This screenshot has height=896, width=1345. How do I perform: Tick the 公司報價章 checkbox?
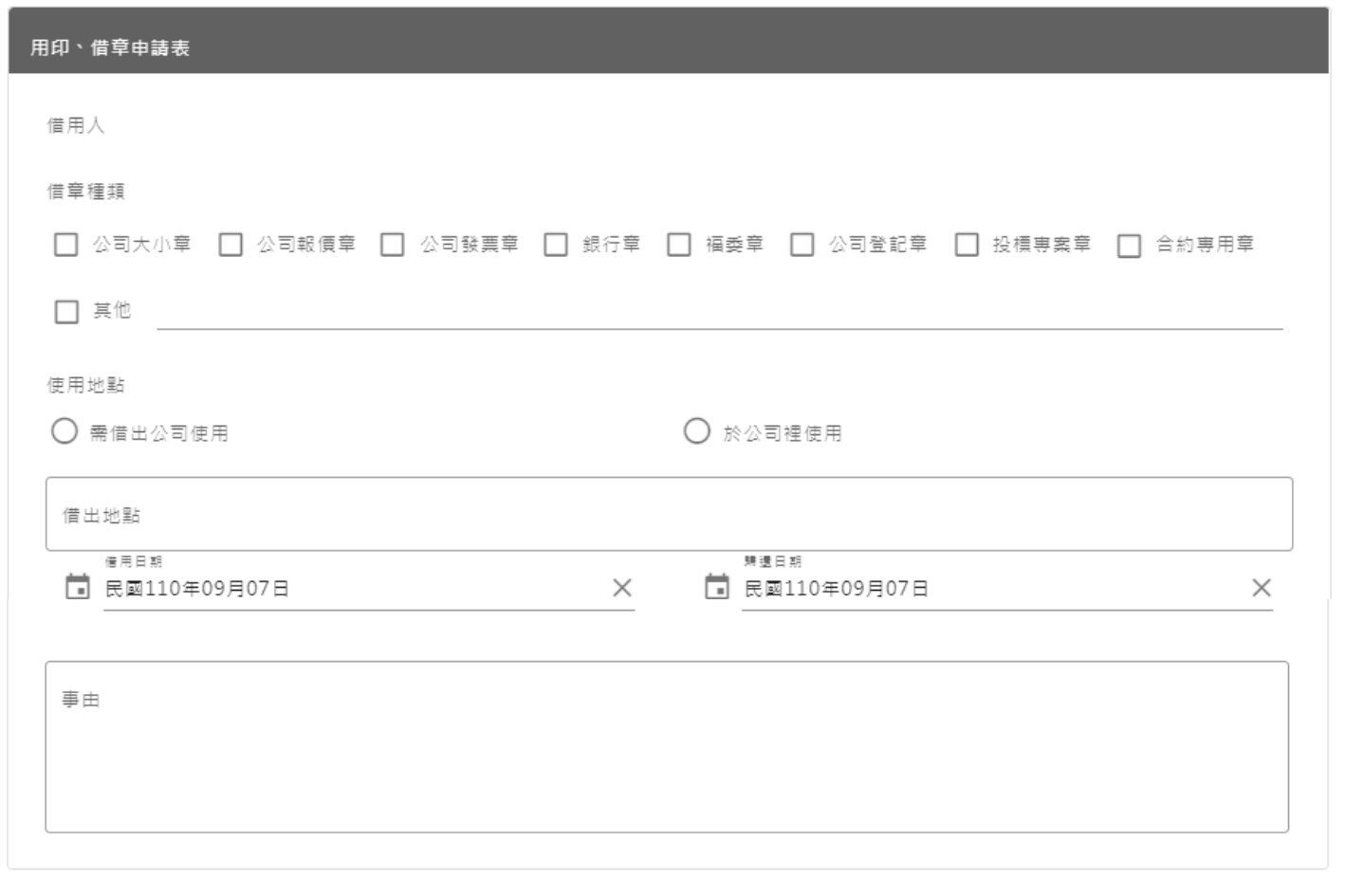230,245
